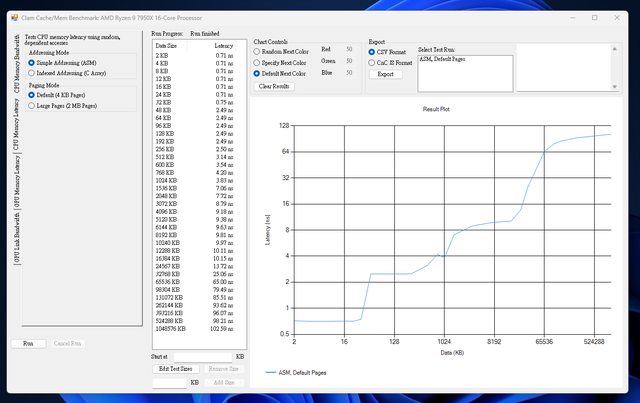Select Specify Next Color radio button
Screen dimensions: 640x403
[256, 61]
